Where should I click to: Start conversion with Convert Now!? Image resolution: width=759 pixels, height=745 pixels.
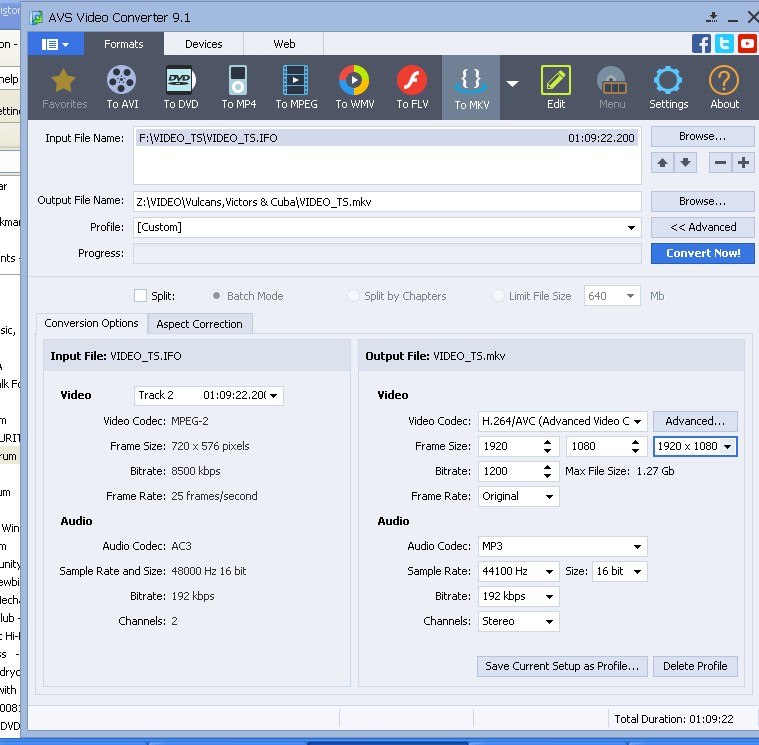tap(702, 253)
